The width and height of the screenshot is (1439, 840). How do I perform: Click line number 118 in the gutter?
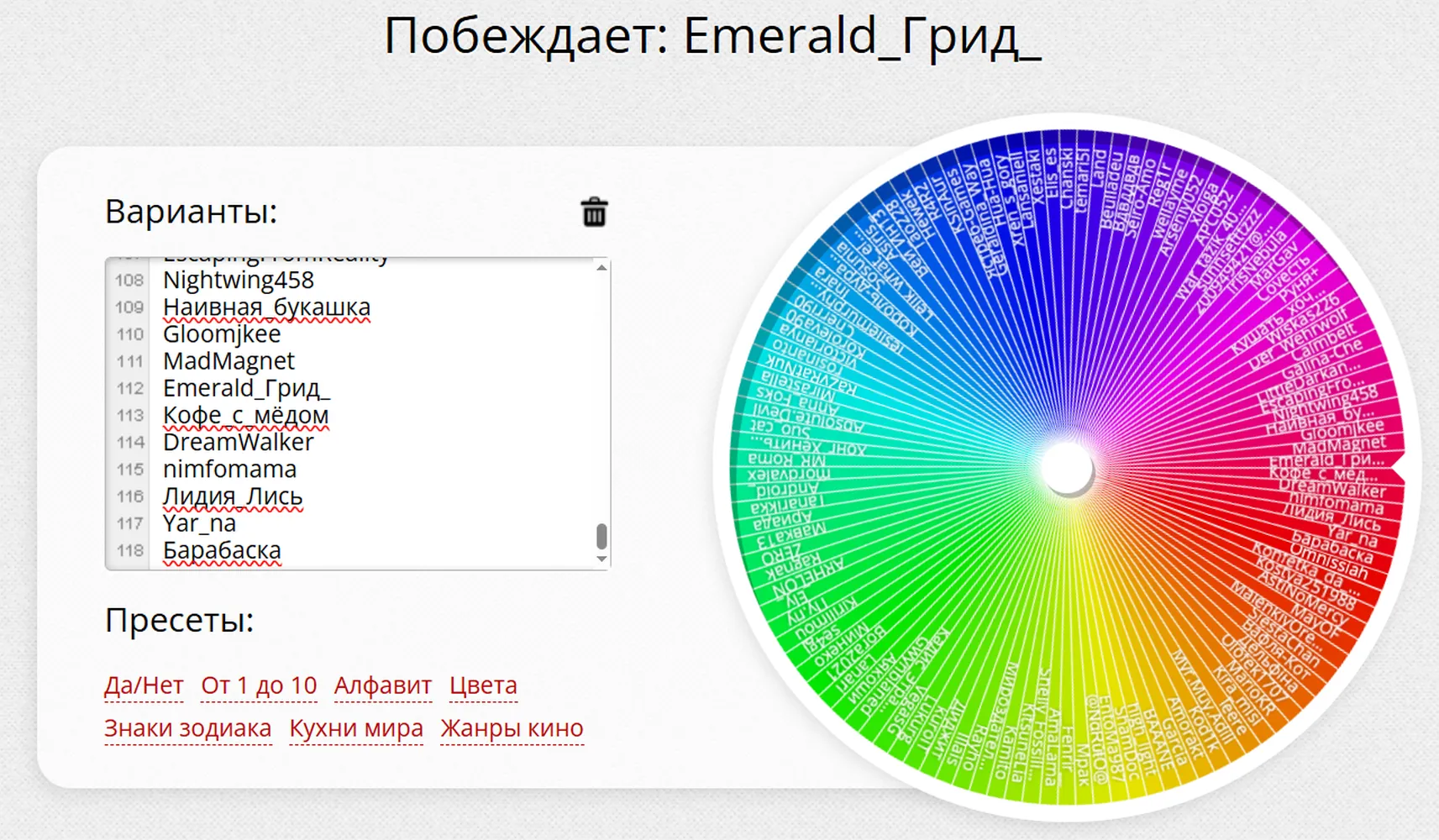click(x=130, y=550)
